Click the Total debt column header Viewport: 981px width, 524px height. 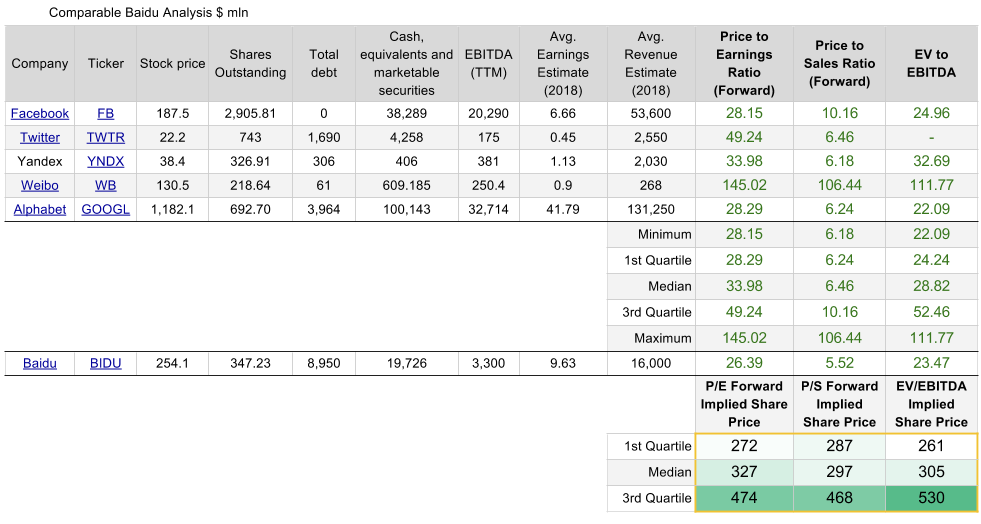pos(324,63)
